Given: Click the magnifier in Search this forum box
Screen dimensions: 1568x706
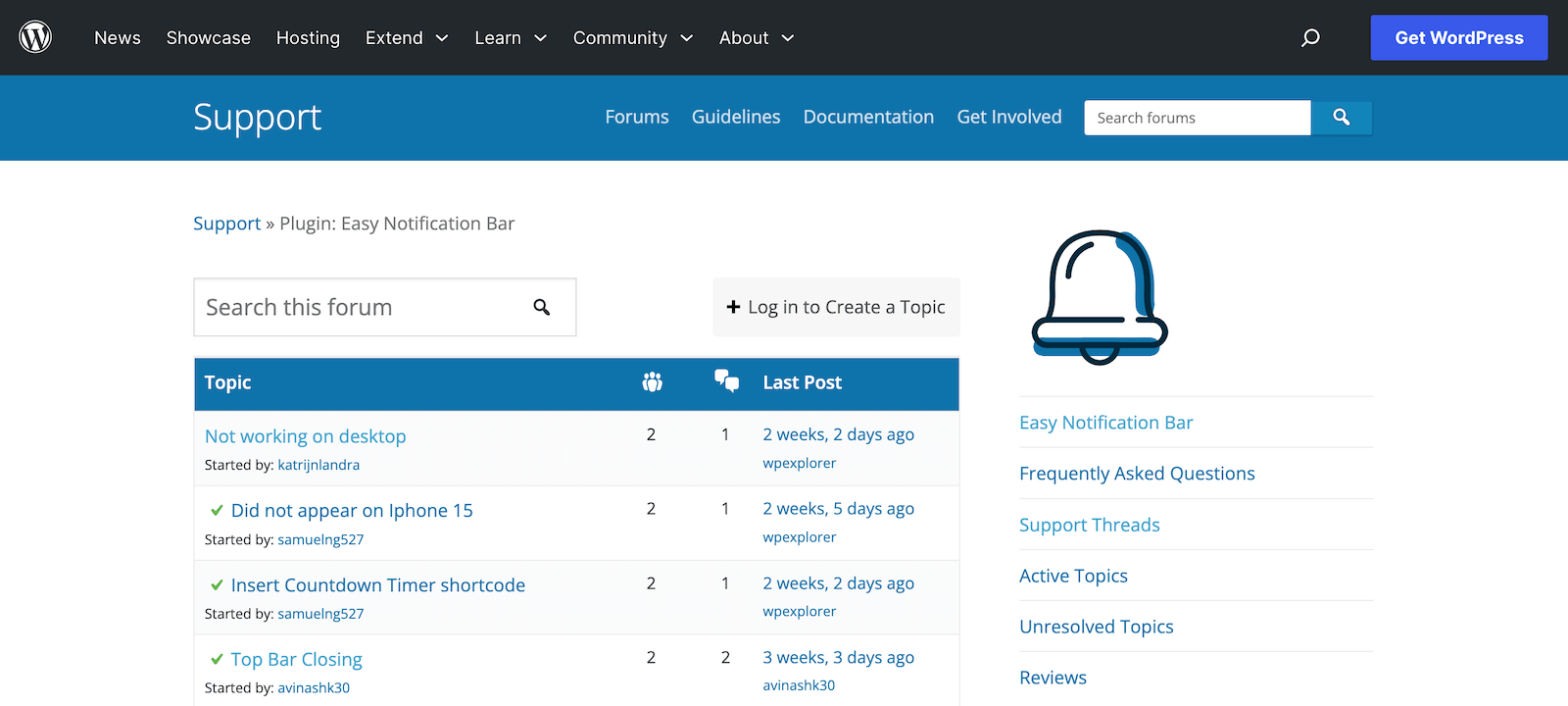Looking at the screenshot, I should point(542,307).
